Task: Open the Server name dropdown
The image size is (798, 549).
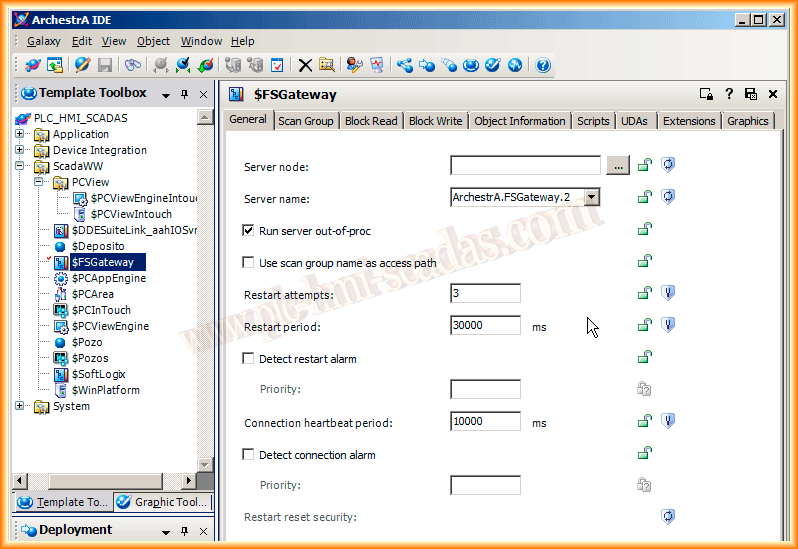Action: [x=591, y=197]
